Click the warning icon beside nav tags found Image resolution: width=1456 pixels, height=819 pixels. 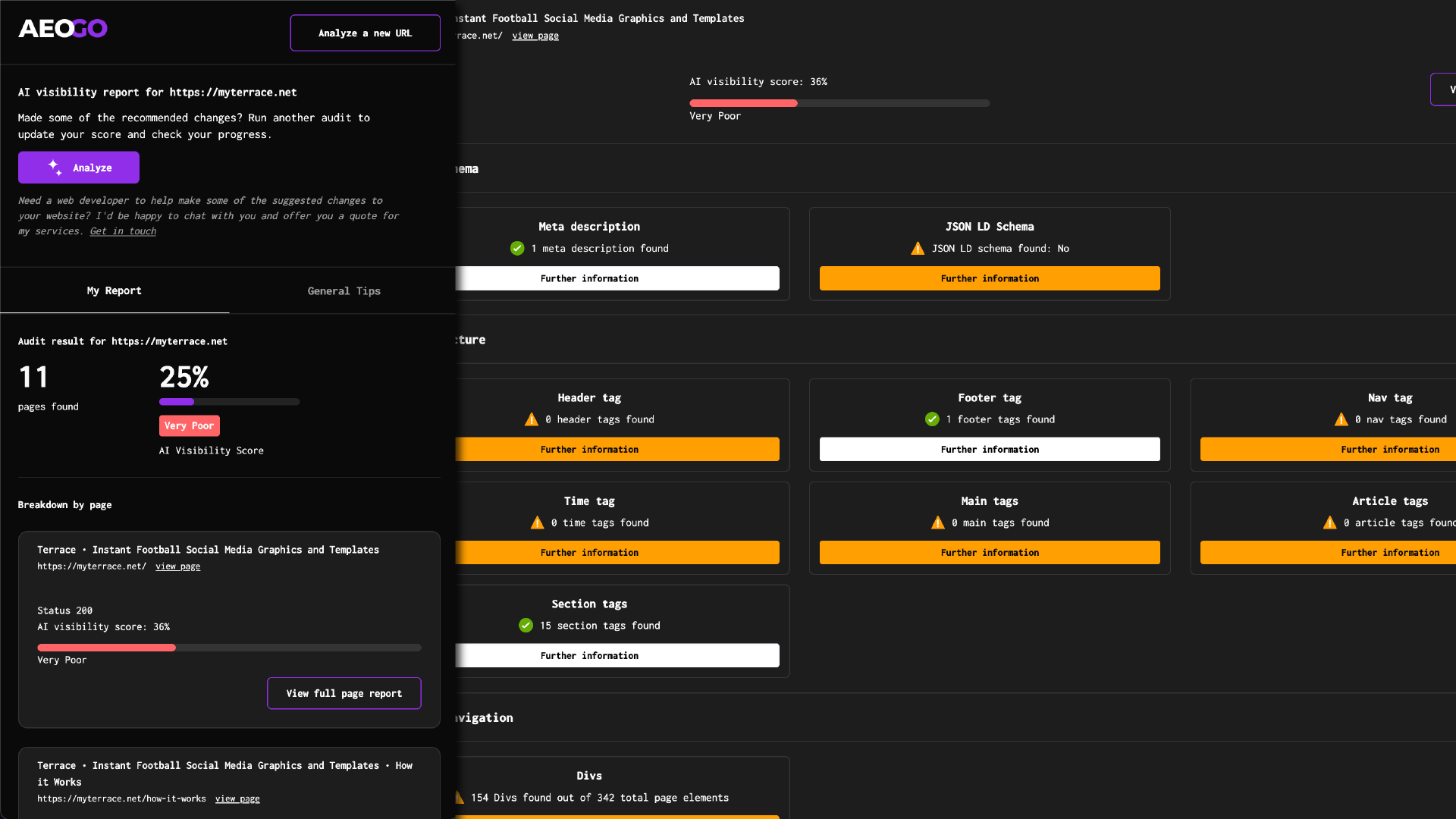coord(1341,419)
